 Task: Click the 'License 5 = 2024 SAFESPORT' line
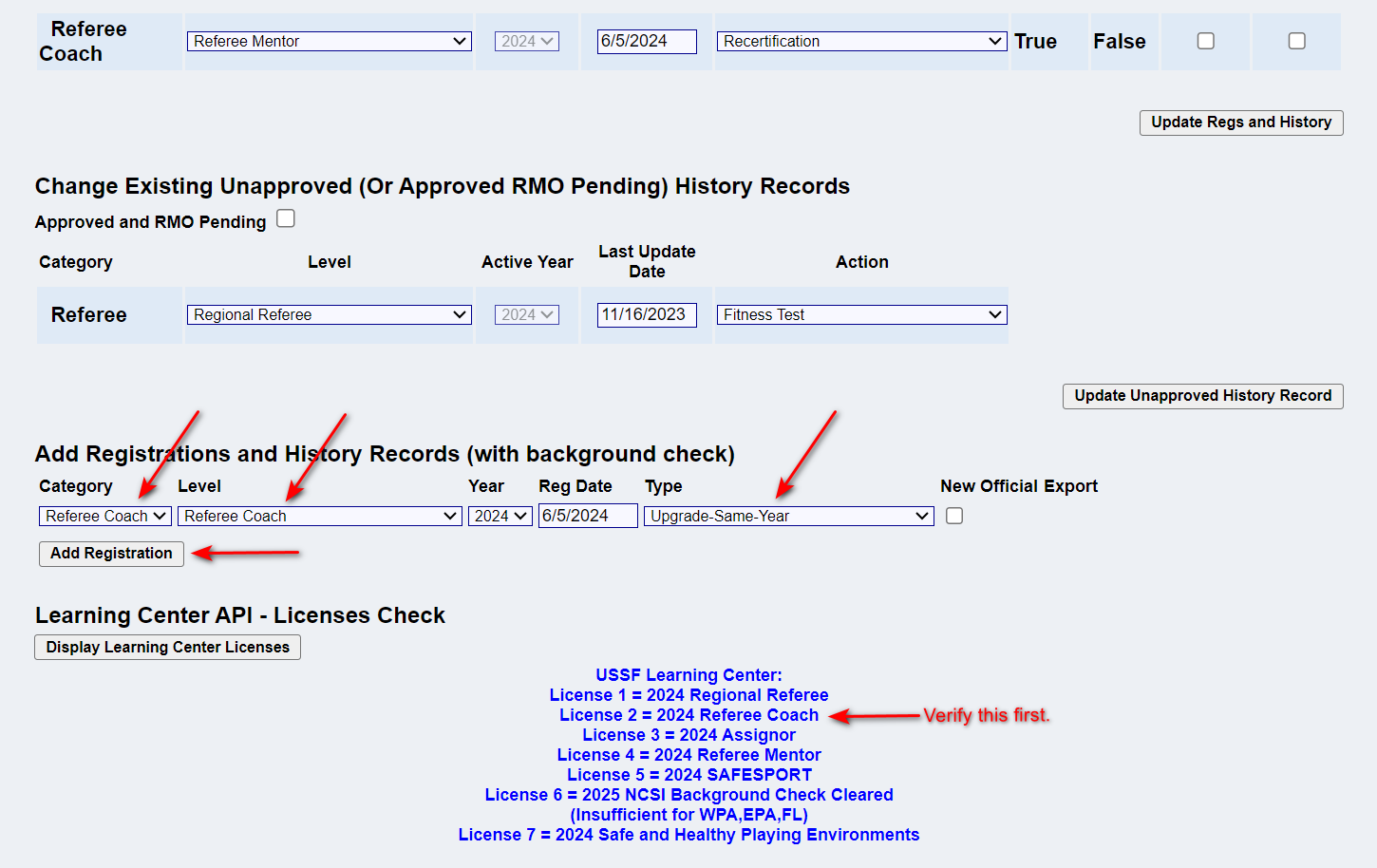click(x=689, y=775)
